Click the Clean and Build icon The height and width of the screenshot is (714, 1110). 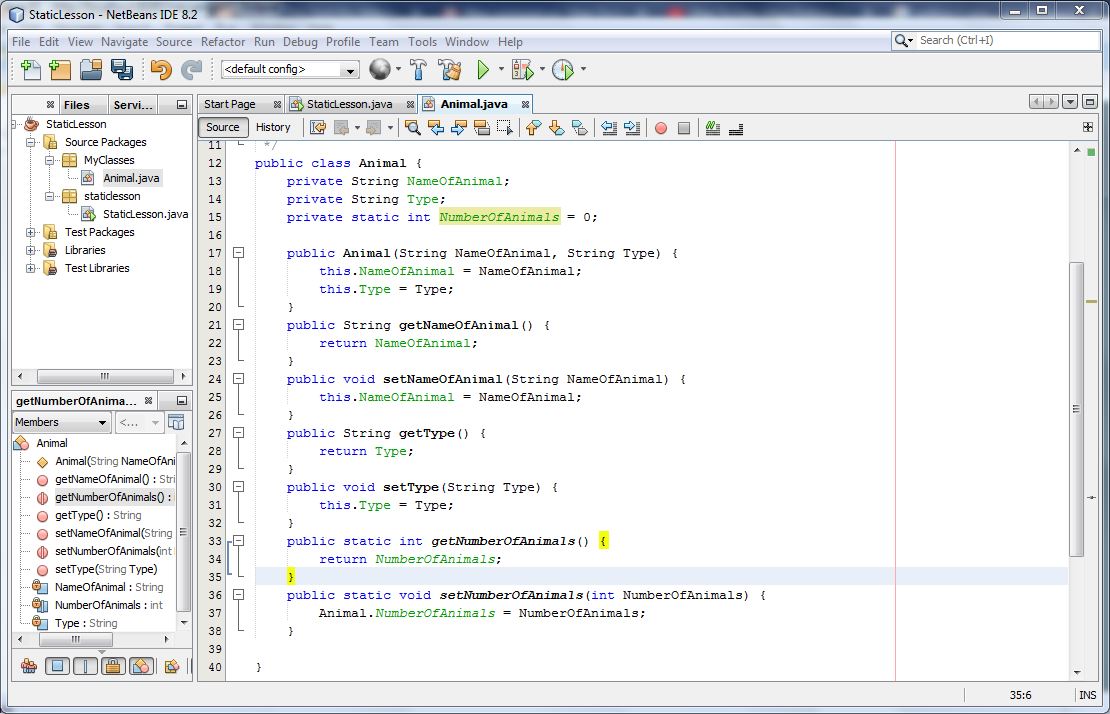pos(450,69)
